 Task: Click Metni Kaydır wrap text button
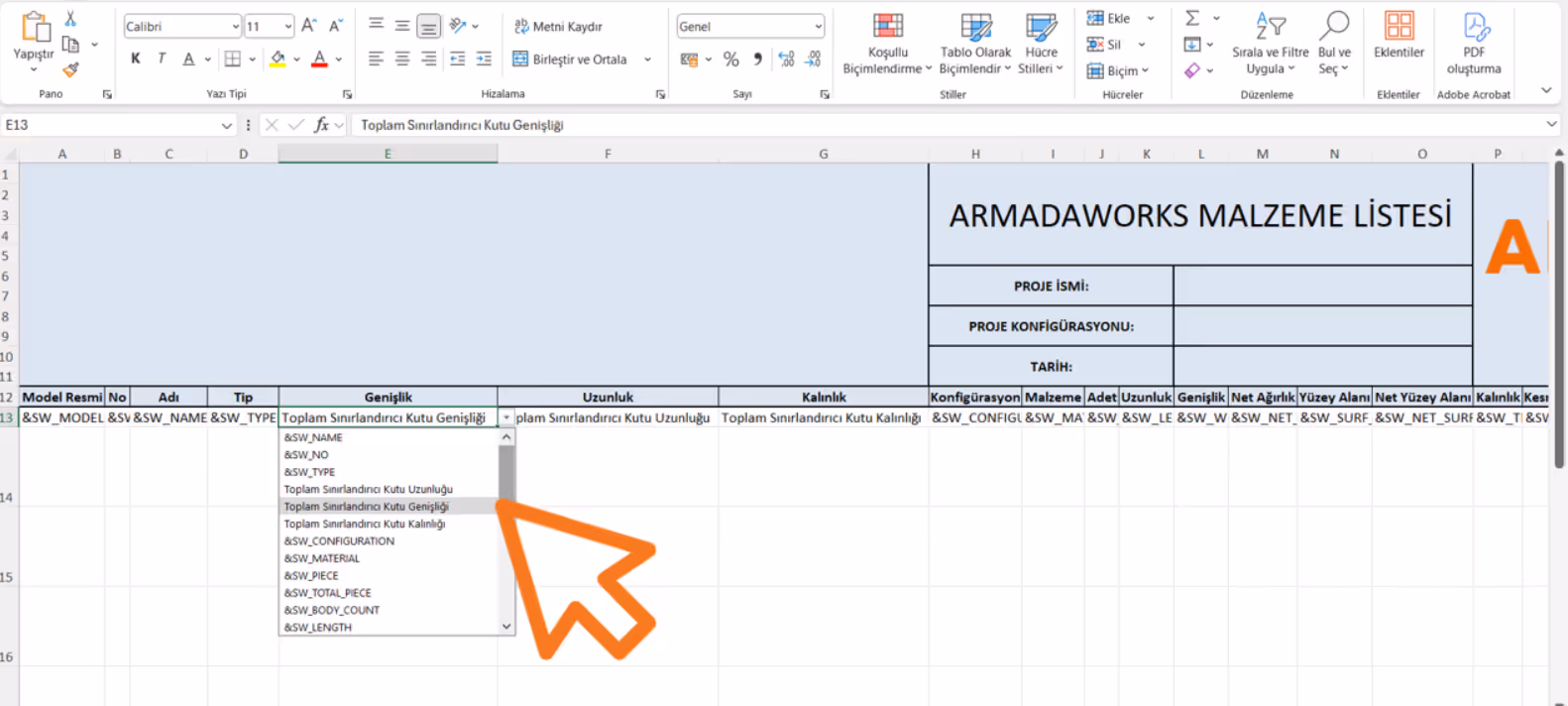click(558, 27)
